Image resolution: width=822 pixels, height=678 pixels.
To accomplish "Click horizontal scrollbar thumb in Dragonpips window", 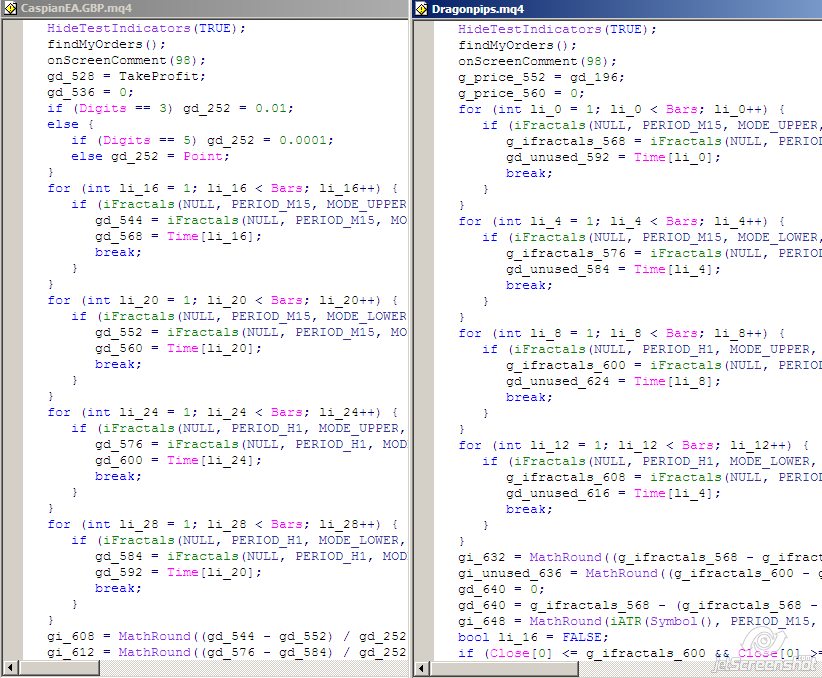I will click(x=504, y=669).
